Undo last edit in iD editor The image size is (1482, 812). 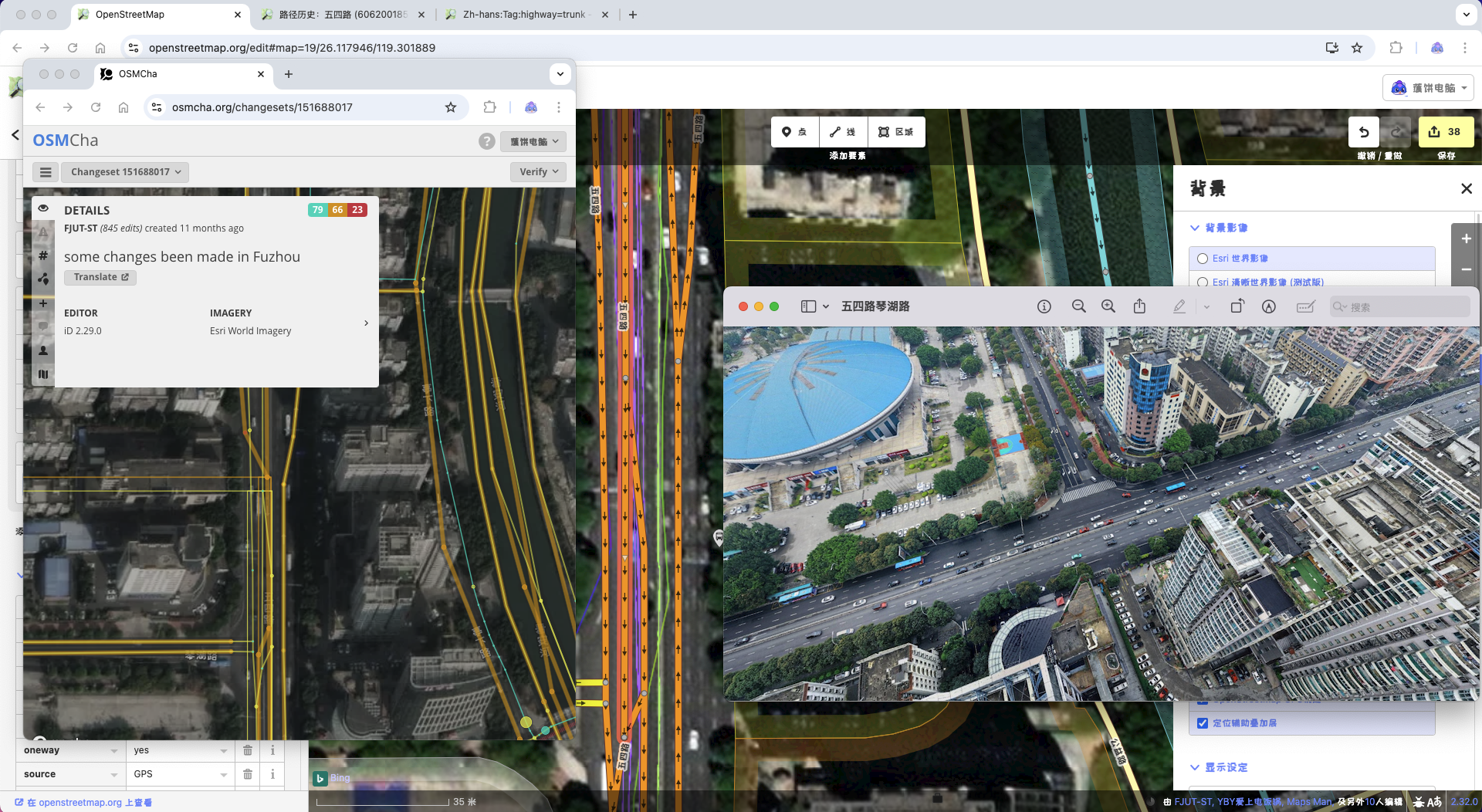1364,132
